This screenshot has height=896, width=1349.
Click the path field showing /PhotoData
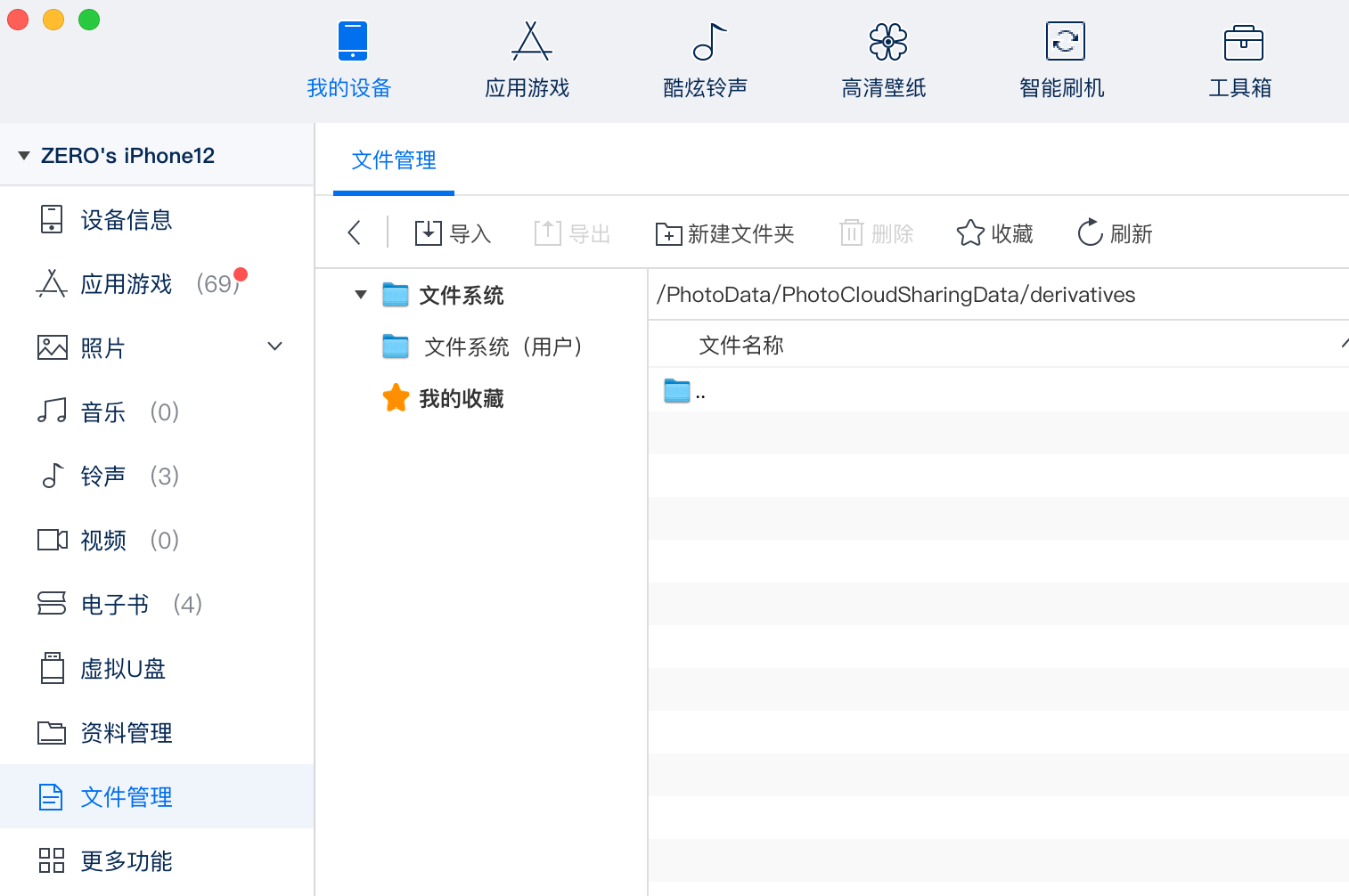pyautogui.click(x=895, y=295)
